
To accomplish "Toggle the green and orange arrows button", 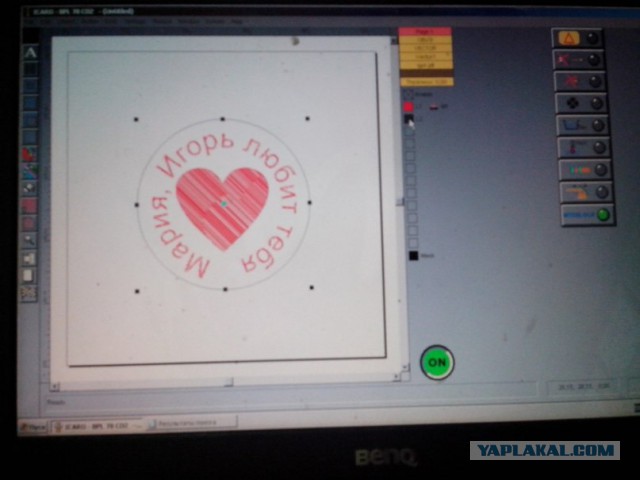I will click(x=585, y=170).
